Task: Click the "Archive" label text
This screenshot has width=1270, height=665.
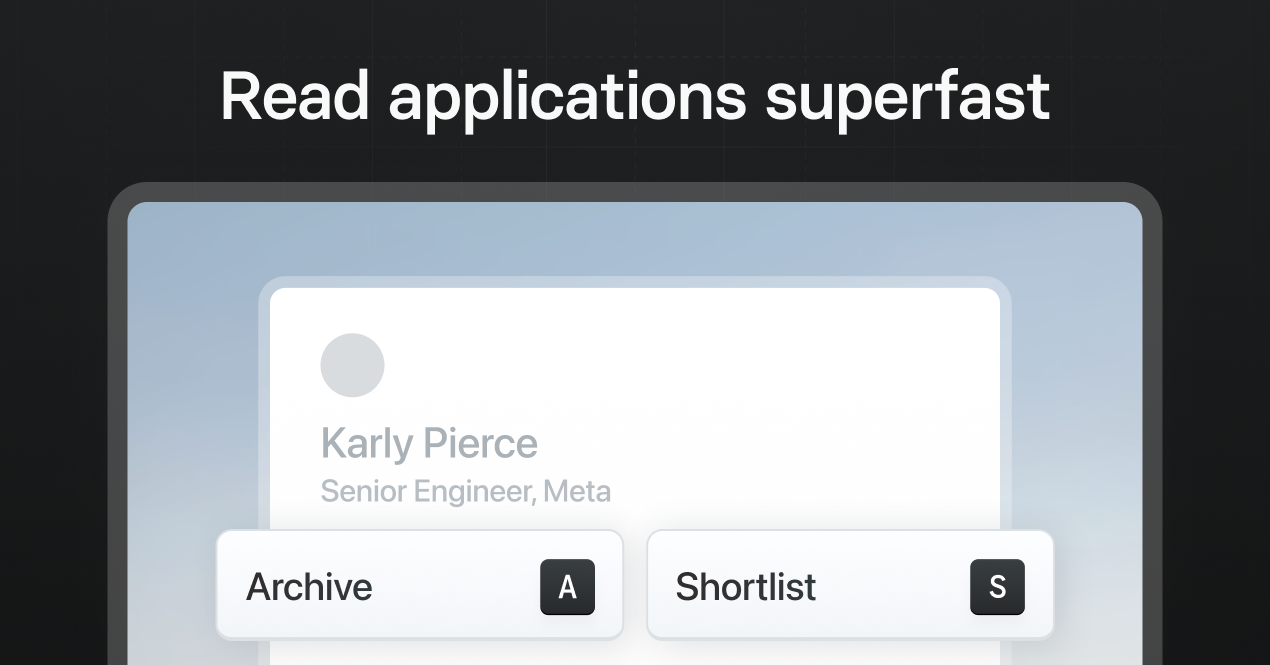Action: (x=309, y=587)
